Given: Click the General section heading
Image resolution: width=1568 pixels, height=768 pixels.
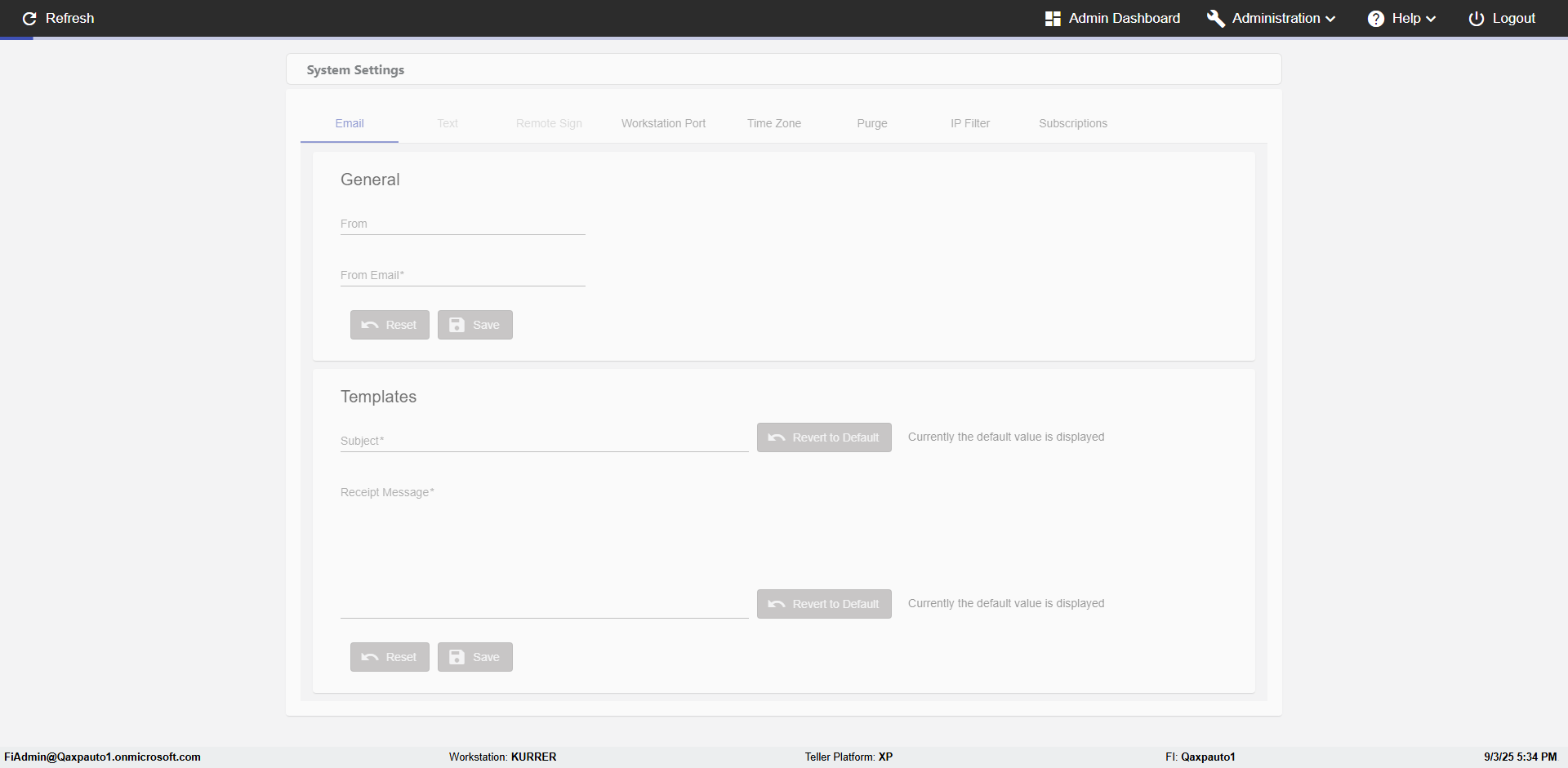Looking at the screenshot, I should click(x=370, y=180).
